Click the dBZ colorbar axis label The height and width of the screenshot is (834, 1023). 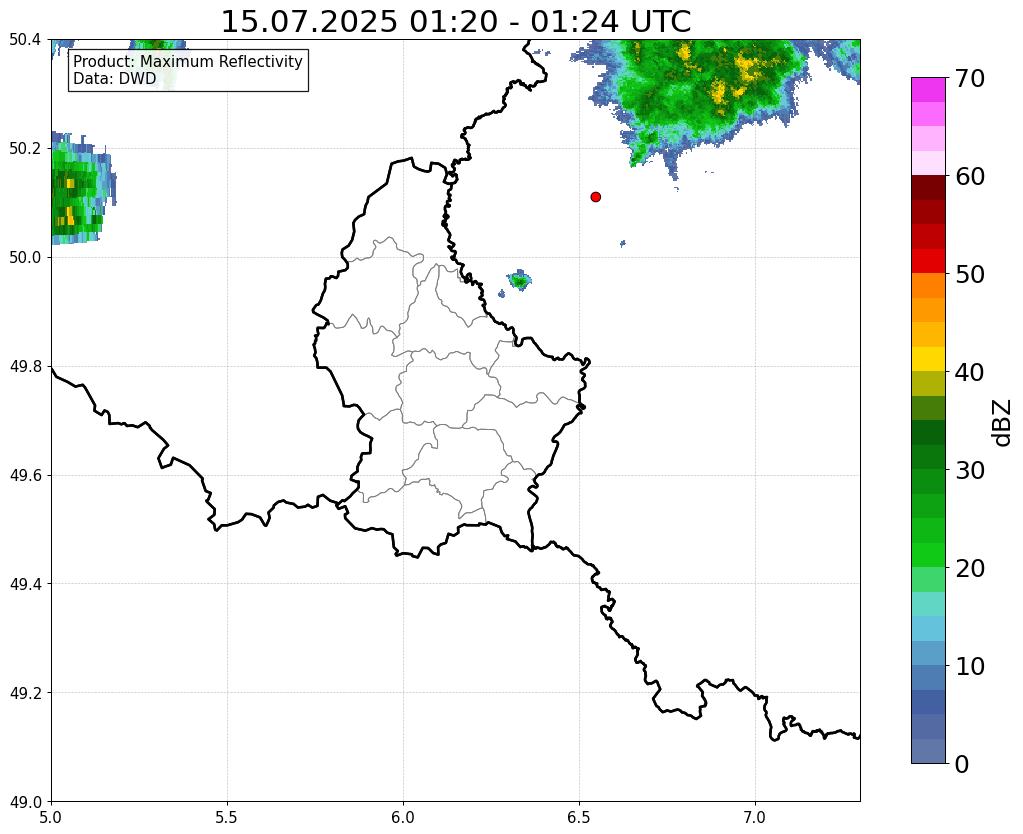(1003, 423)
